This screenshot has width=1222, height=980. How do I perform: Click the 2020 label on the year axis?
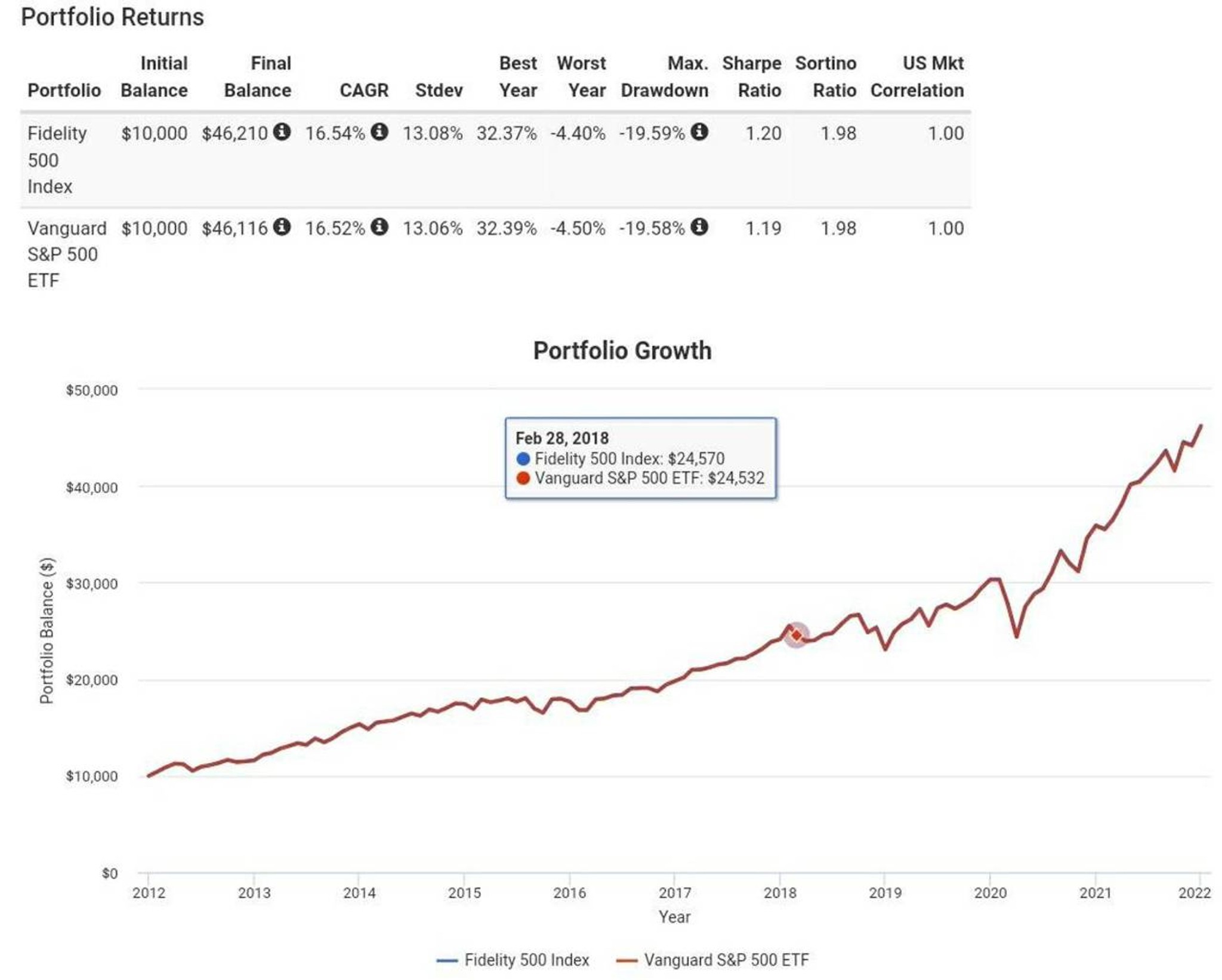pyautogui.click(x=990, y=893)
